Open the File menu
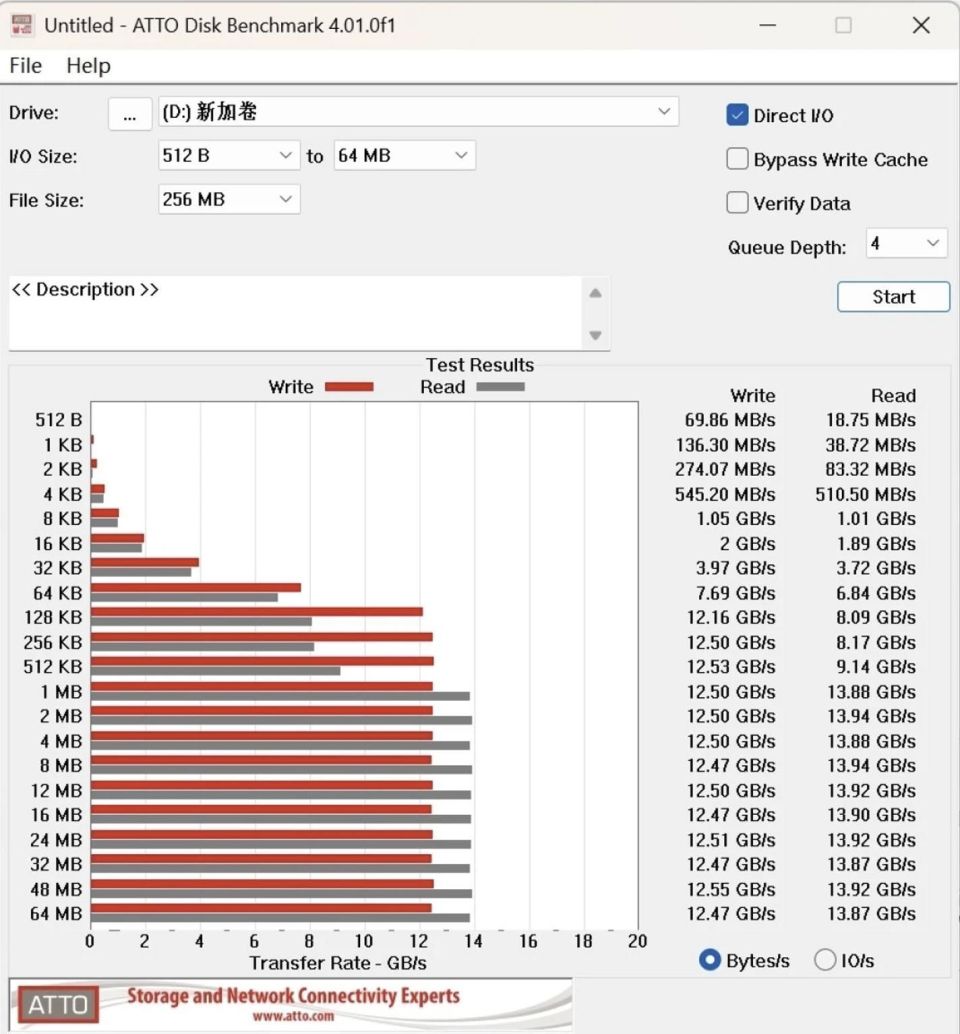This screenshot has height=1034, width=960. pos(26,66)
